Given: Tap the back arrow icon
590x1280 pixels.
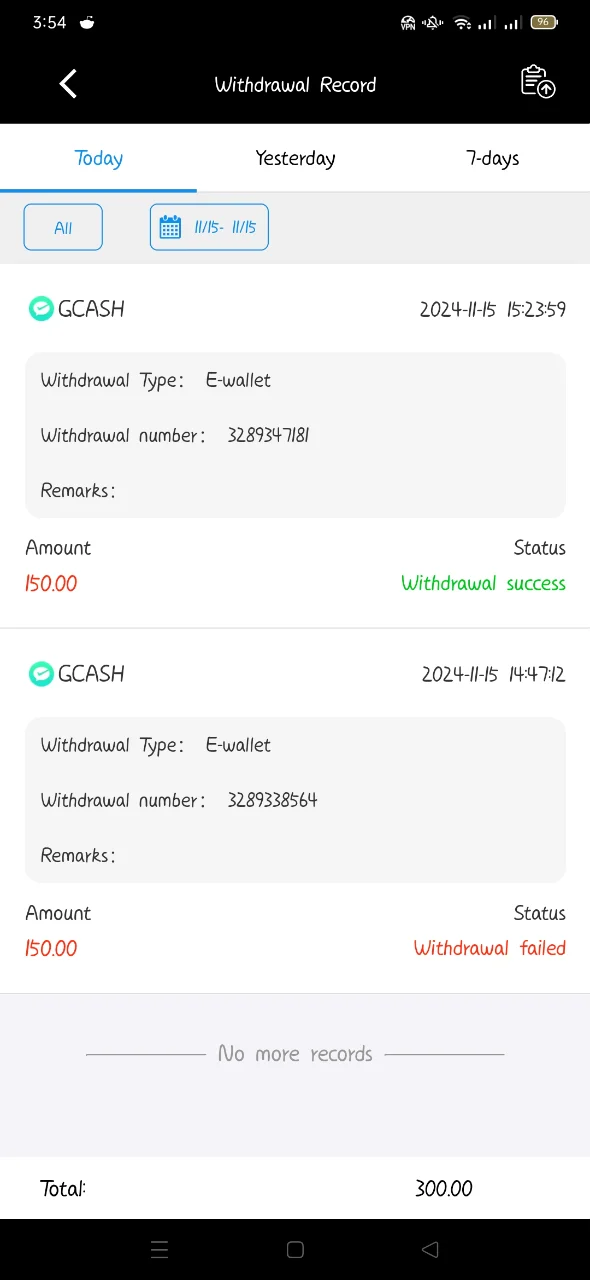Looking at the screenshot, I should 68,84.
